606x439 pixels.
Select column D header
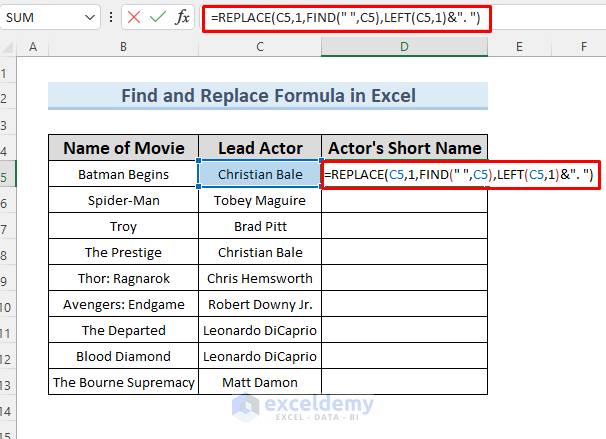[x=404, y=47]
